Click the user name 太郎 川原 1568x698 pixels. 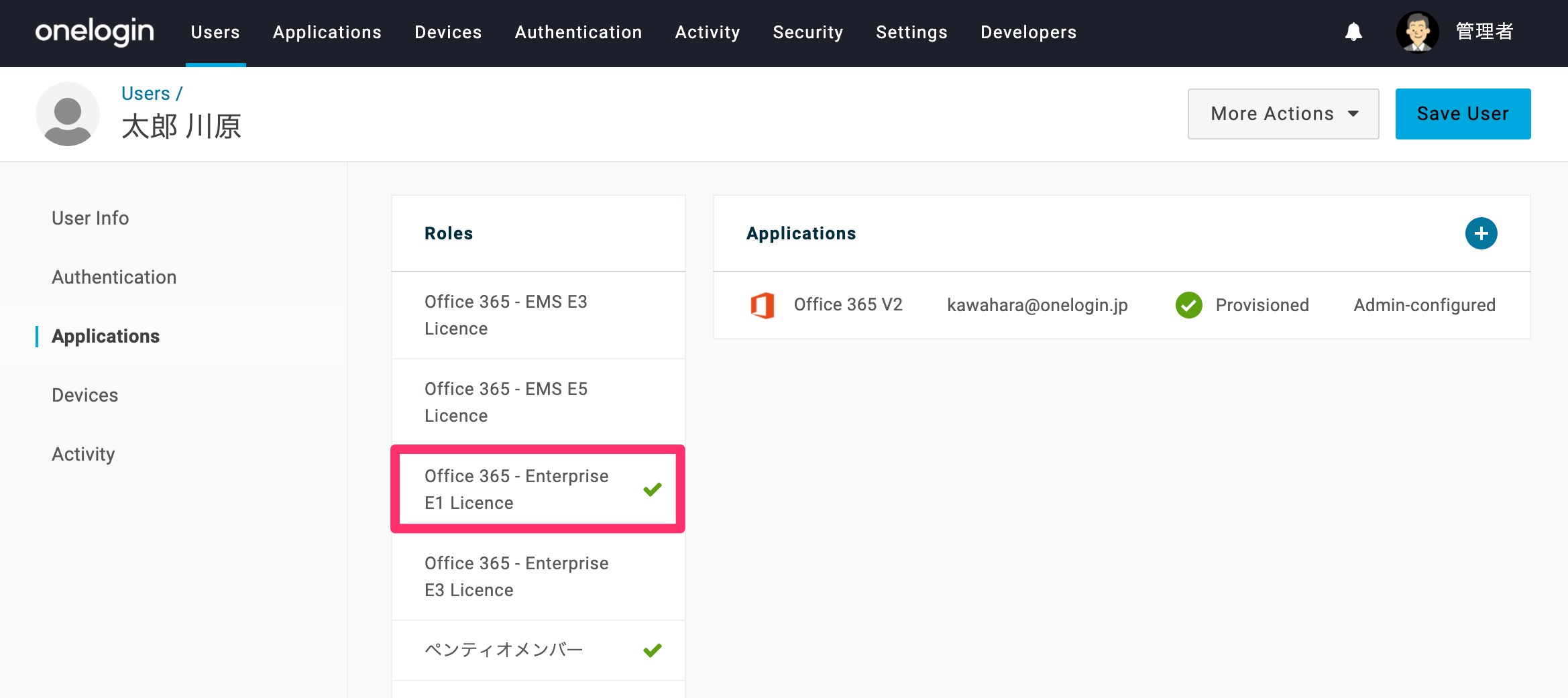click(x=181, y=126)
